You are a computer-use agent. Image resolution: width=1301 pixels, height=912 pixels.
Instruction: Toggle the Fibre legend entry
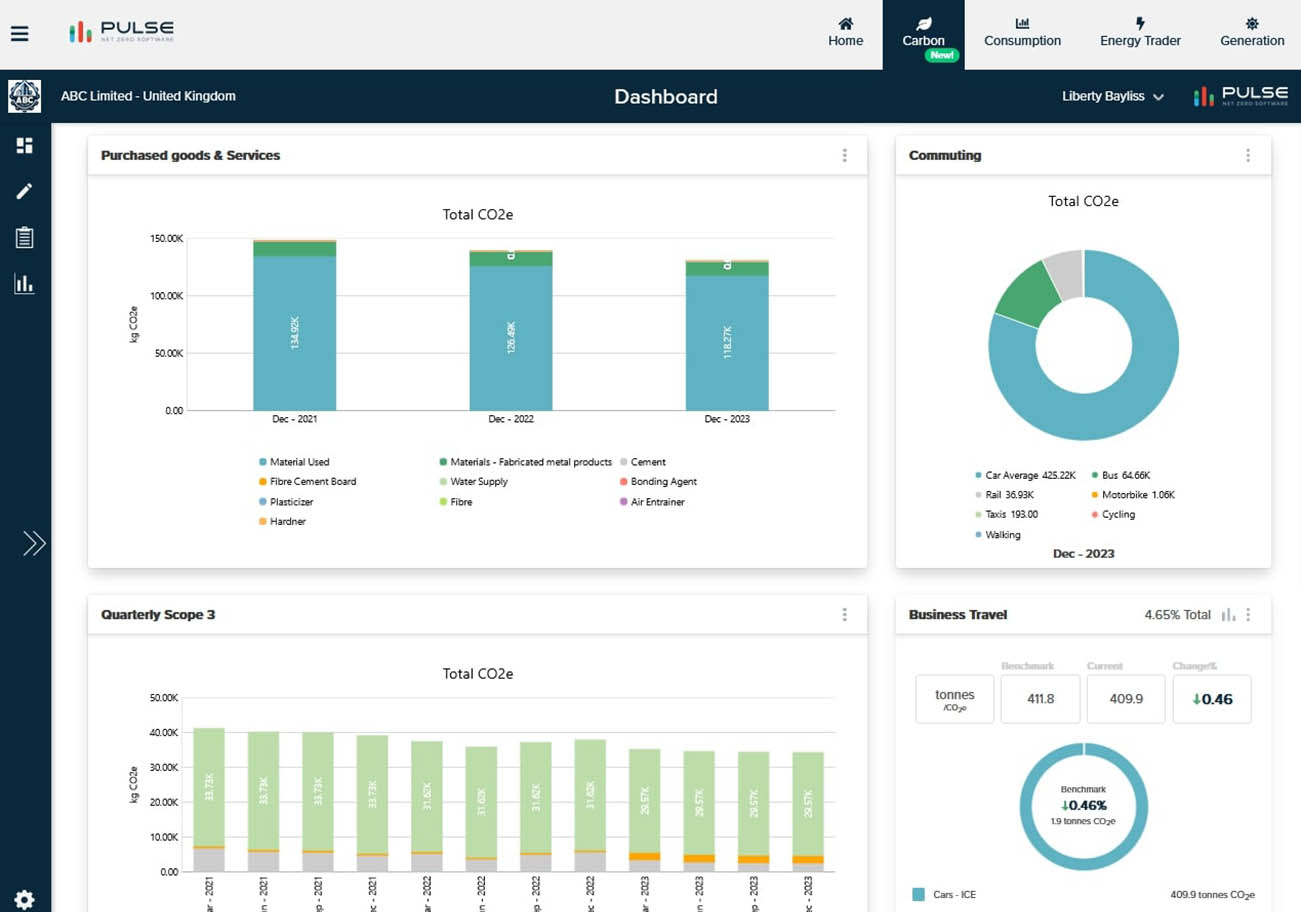point(455,501)
